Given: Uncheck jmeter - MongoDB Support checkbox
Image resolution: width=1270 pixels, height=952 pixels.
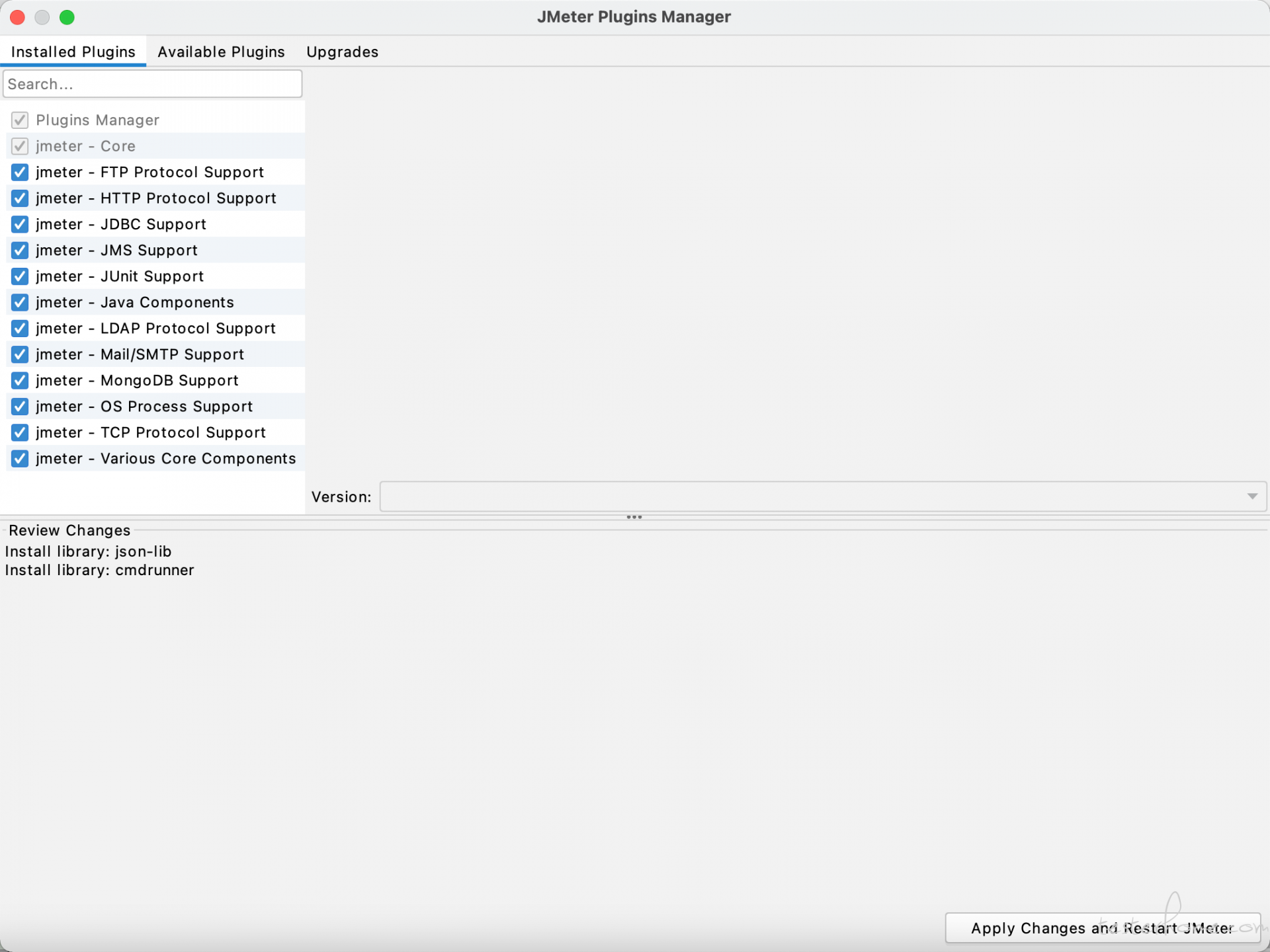Looking at the screenshot, I should (20, 381).
